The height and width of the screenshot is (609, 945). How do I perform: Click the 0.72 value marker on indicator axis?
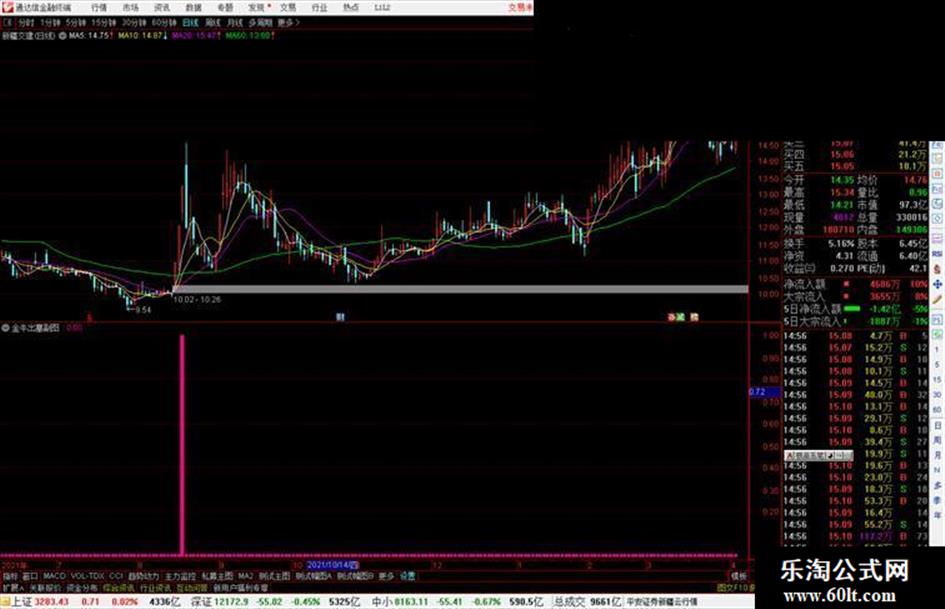click(x=764, y=392)
